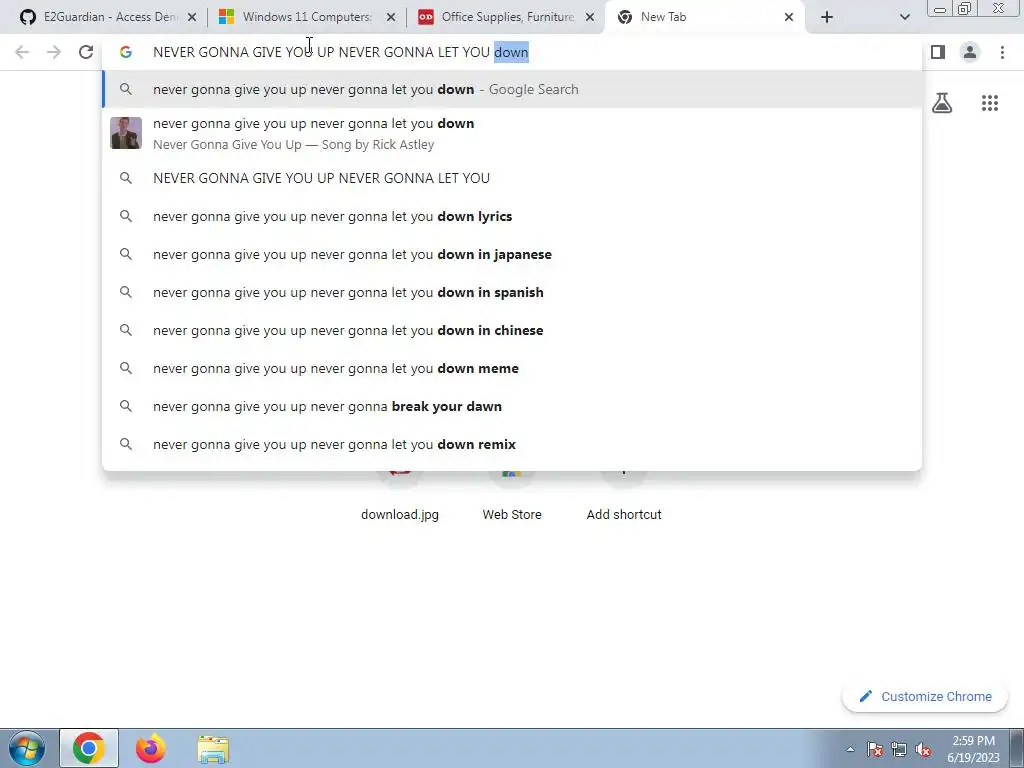The height and width of the screenshot is (768, 1024).
Task: Select the Google Search top suggestion
Action: click(512, 89)
